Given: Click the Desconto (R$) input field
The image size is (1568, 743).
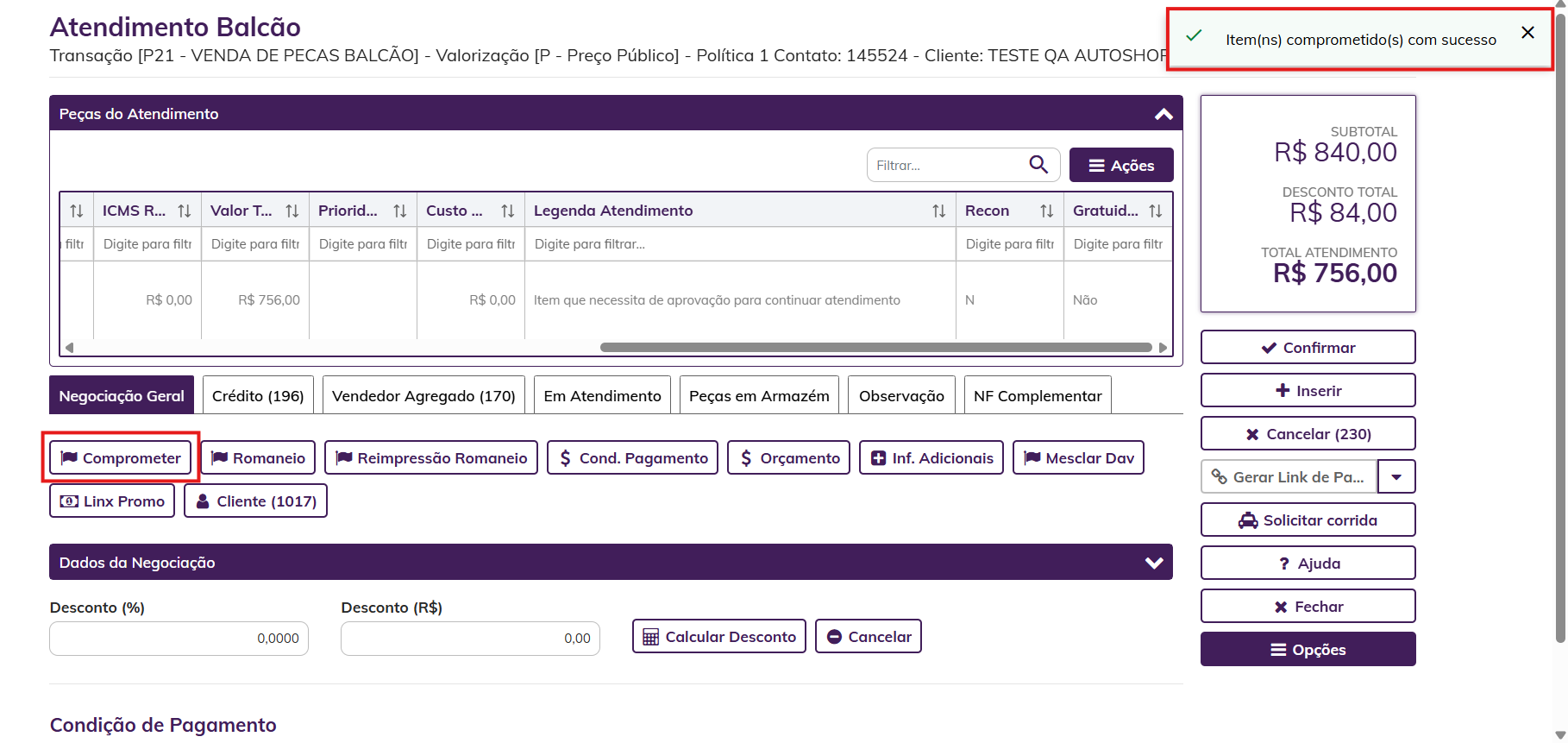Looking at the screenshot, I should [x=470, y=638].
